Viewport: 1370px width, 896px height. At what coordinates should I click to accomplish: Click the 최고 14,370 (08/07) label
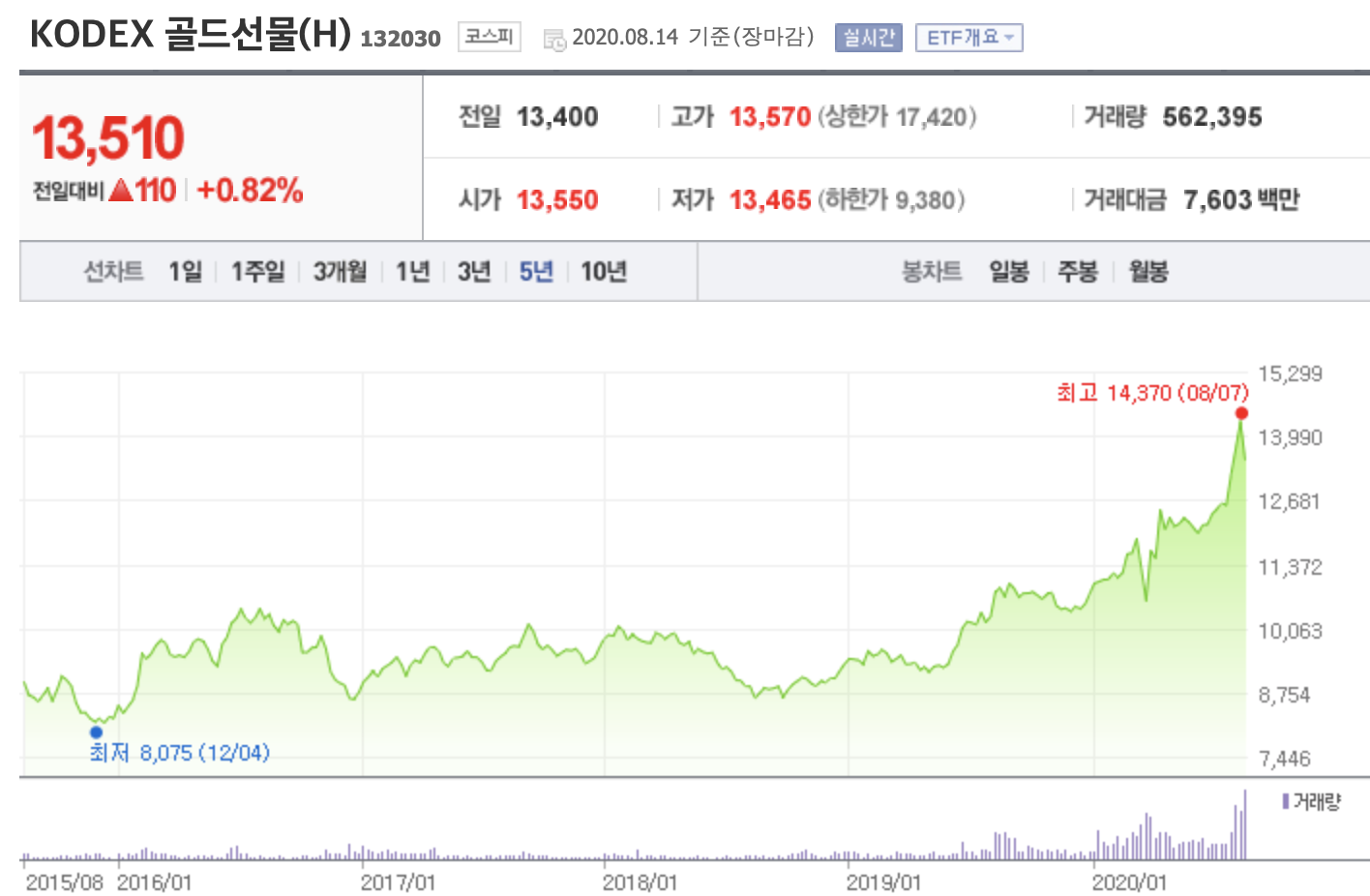[x=1152, y=392]
